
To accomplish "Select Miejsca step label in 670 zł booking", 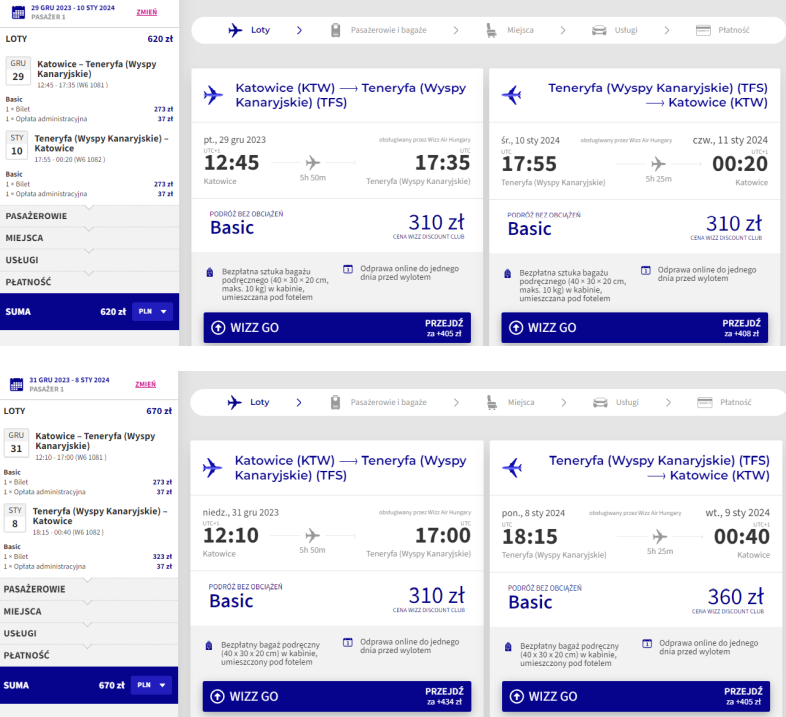I will click(521, 403).
